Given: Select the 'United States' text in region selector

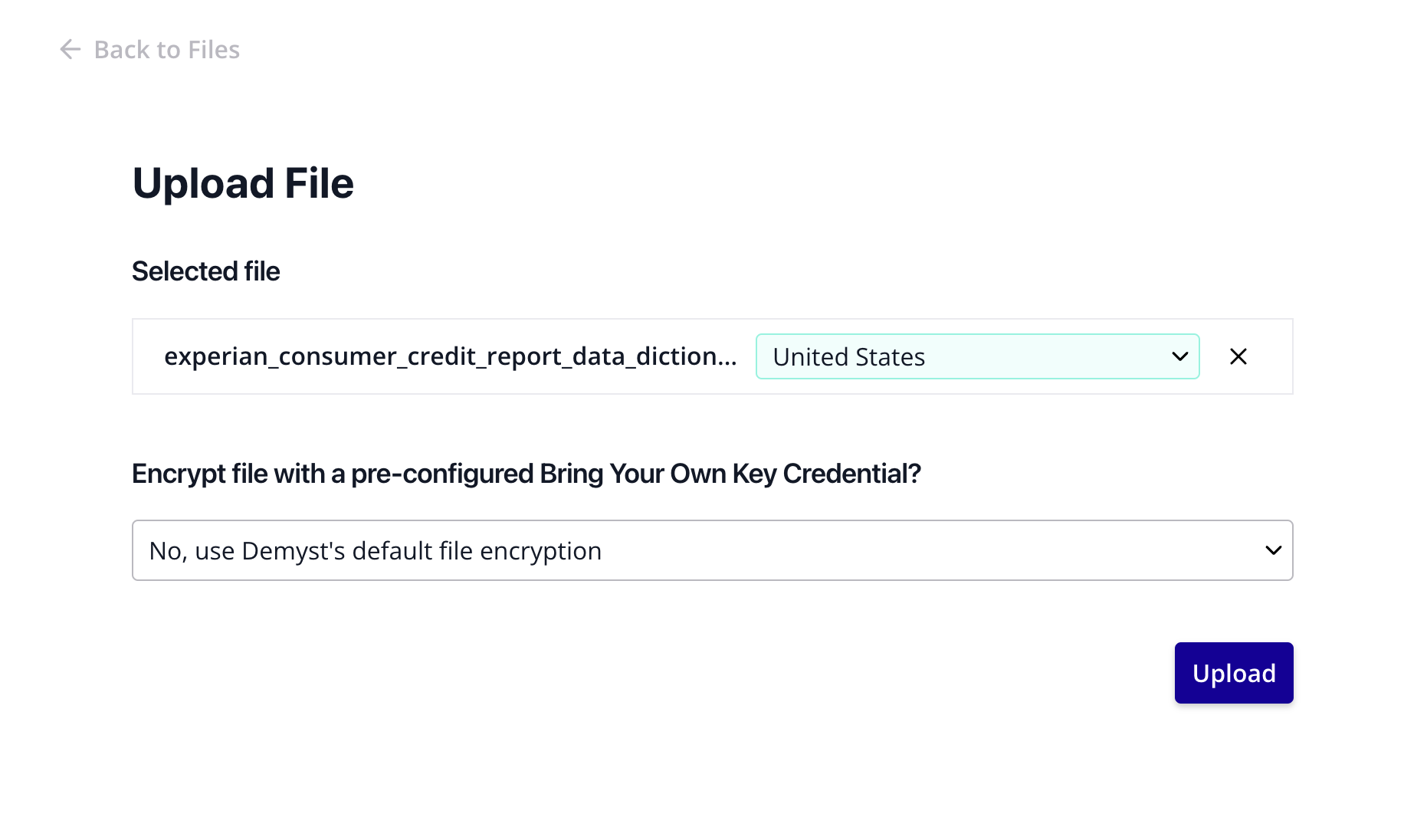Looking at the screenshot, I should click(848, 357).
